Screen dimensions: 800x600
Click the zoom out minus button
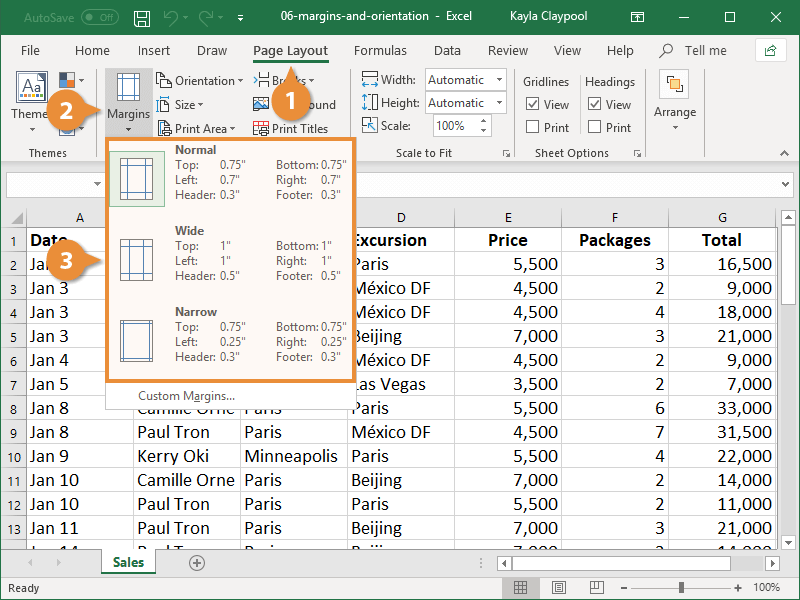[x=623, y=588]
